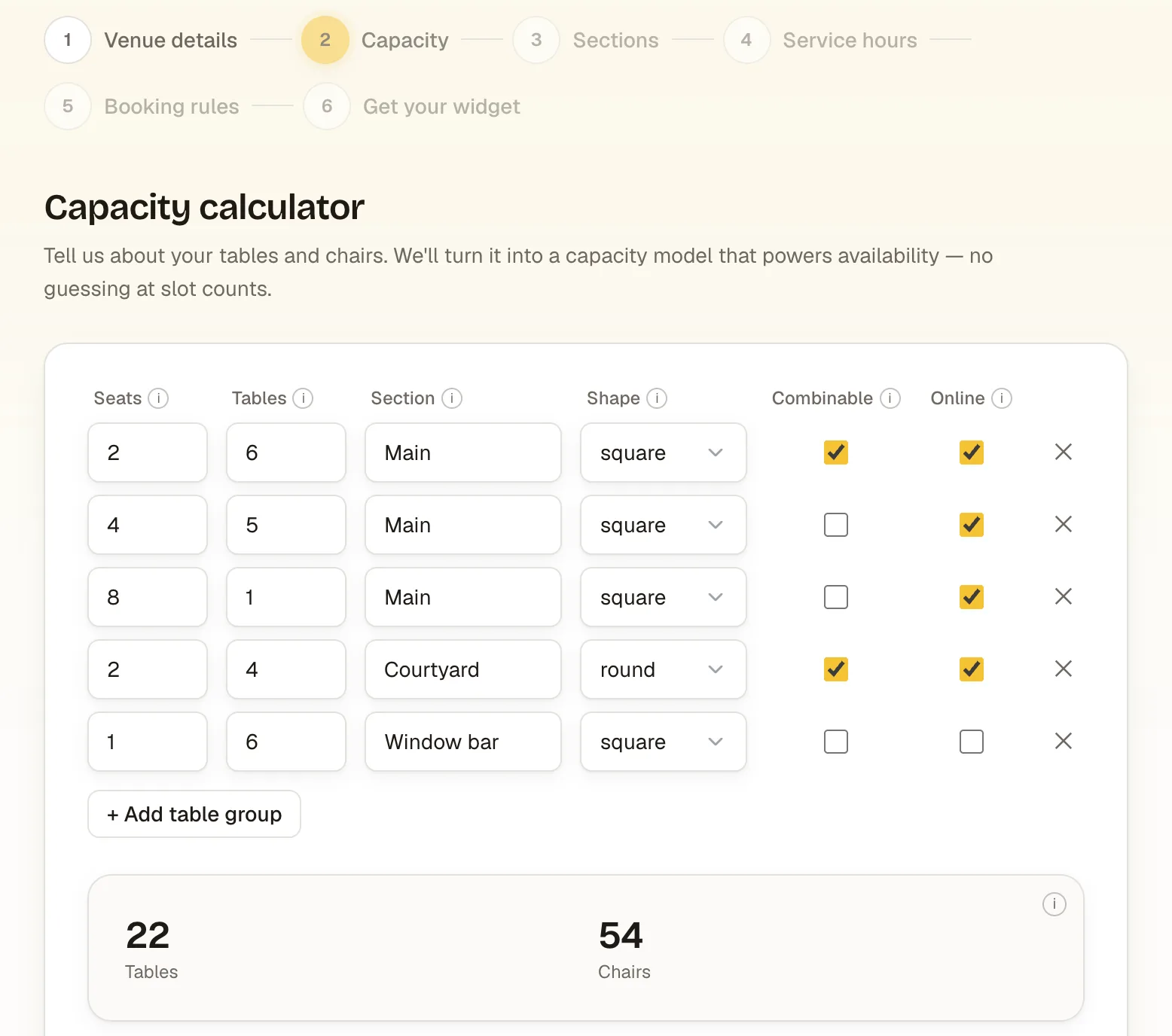Remove the 2-seat Main table group
This screenshot has height=1036, width=1172.
click(1064, 452)
